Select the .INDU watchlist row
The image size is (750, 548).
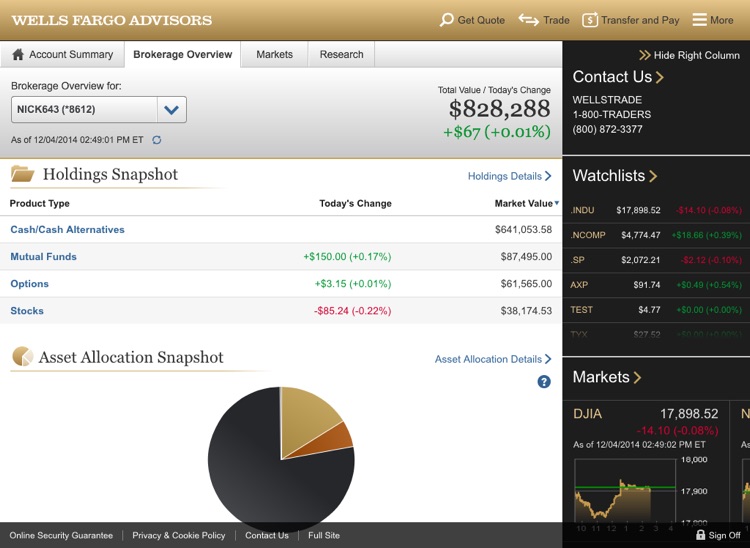tap(656, 210)
